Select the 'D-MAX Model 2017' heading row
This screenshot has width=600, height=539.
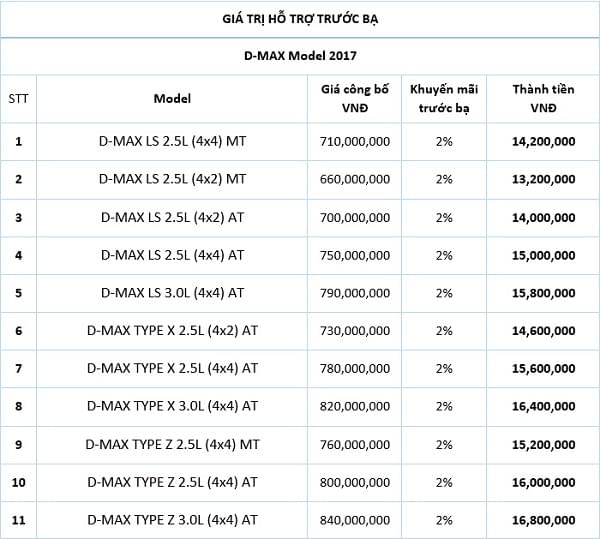pyautogui.click(x=301, y=54)
